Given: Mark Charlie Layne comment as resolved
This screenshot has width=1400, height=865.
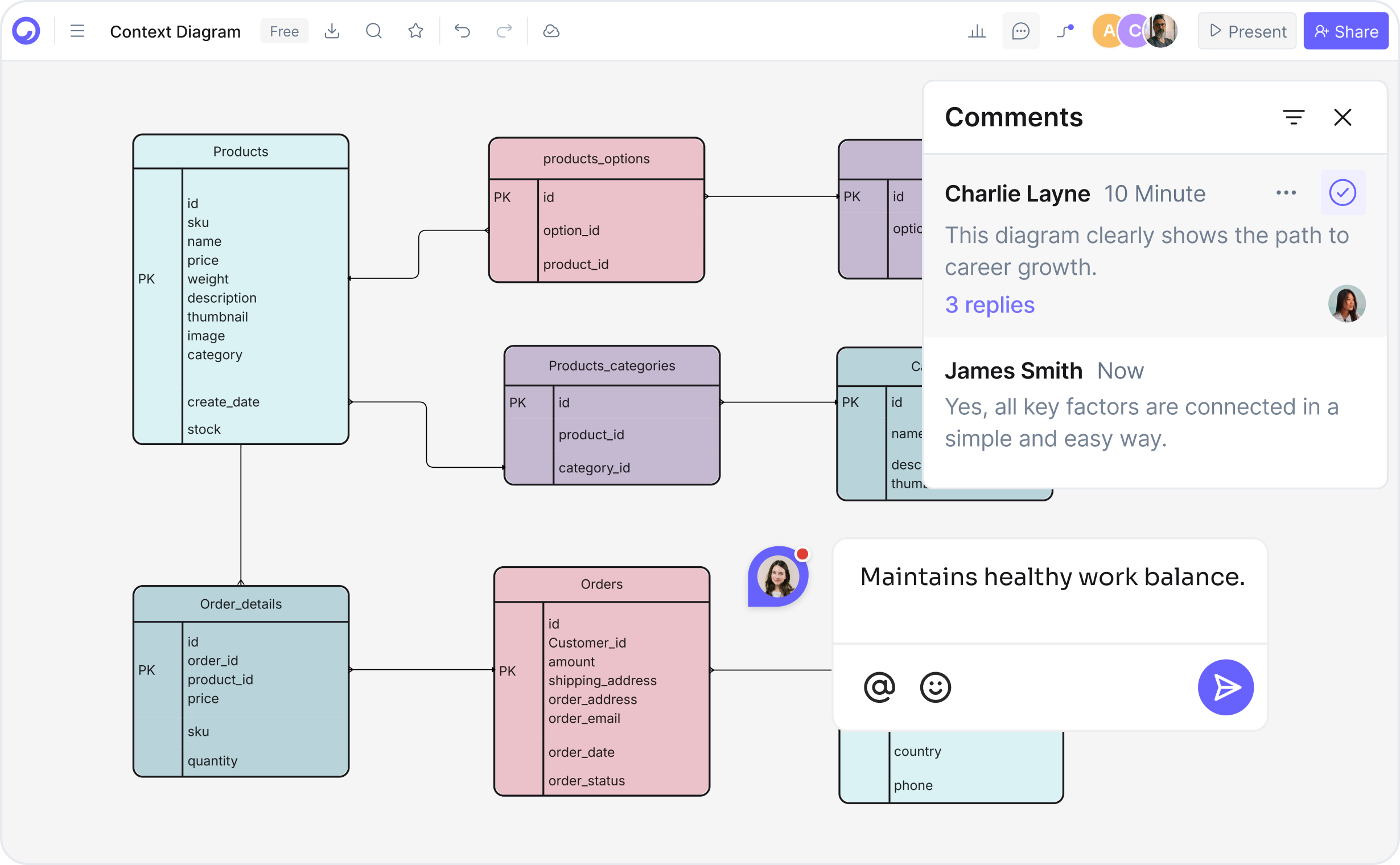Looking at the screenshot, I should pos(1342,193).
